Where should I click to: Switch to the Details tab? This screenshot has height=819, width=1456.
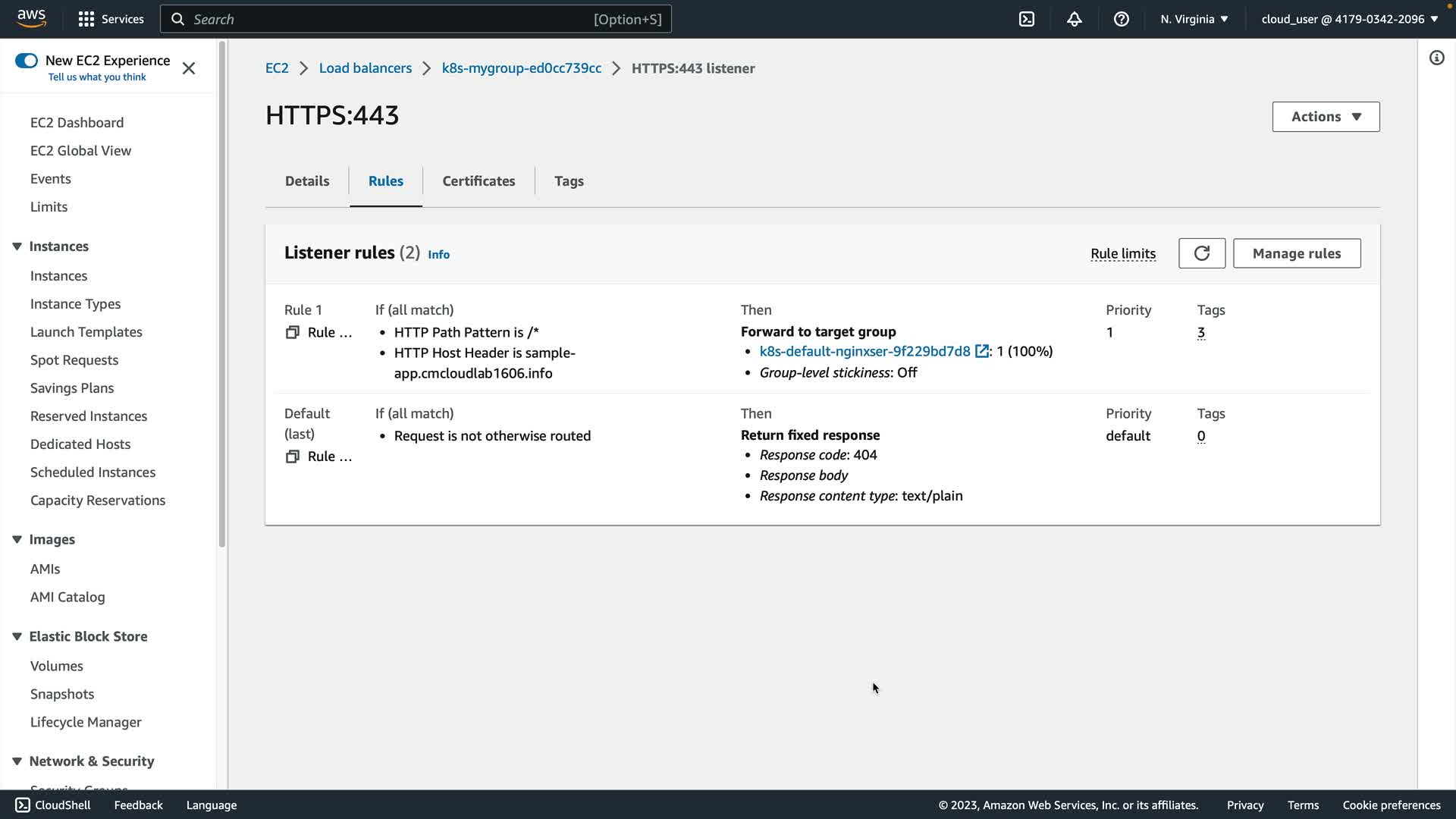(x=307, y=181)
